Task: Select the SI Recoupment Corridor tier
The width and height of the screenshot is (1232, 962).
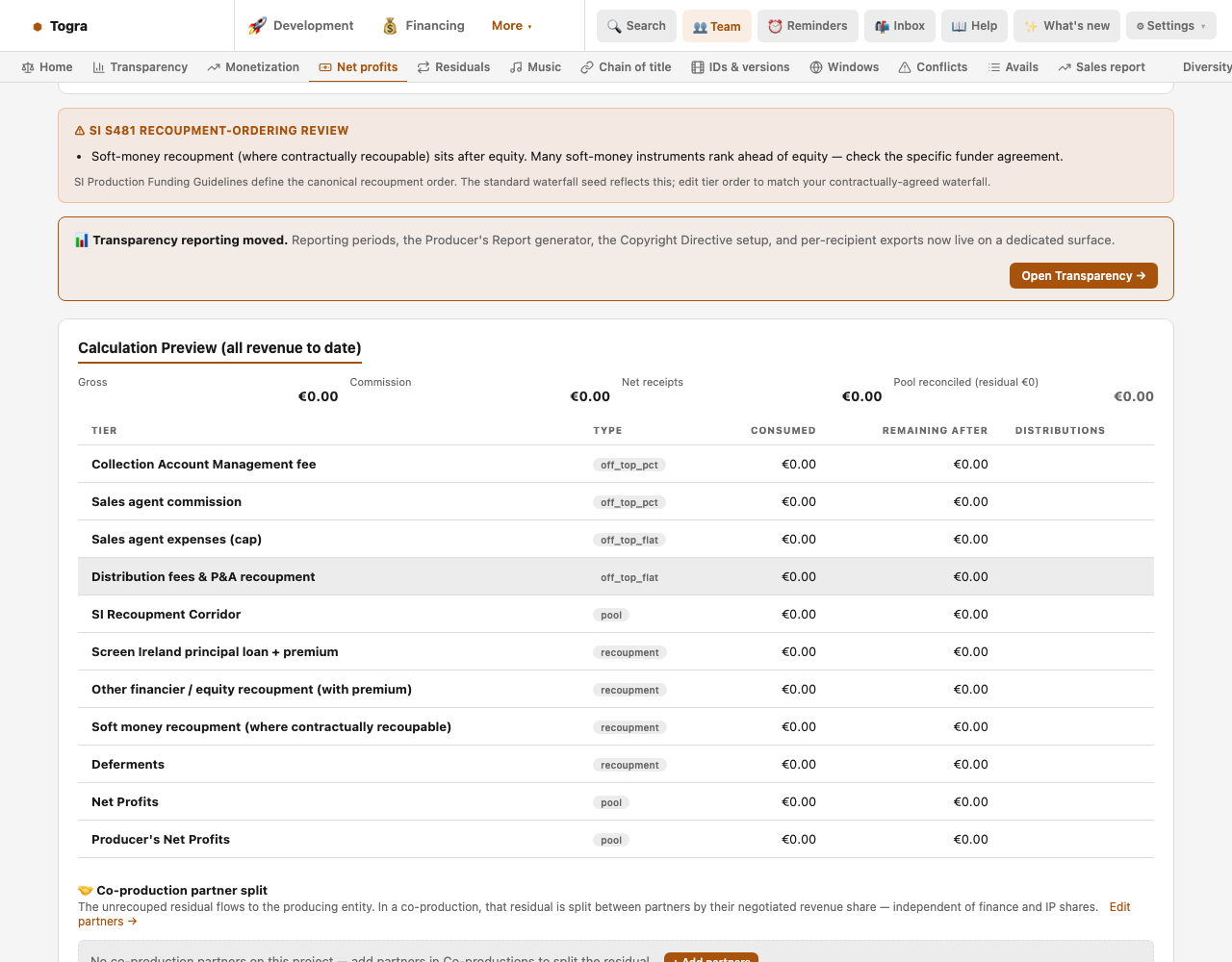Action: pyautogui.click(x=616, y=615)
